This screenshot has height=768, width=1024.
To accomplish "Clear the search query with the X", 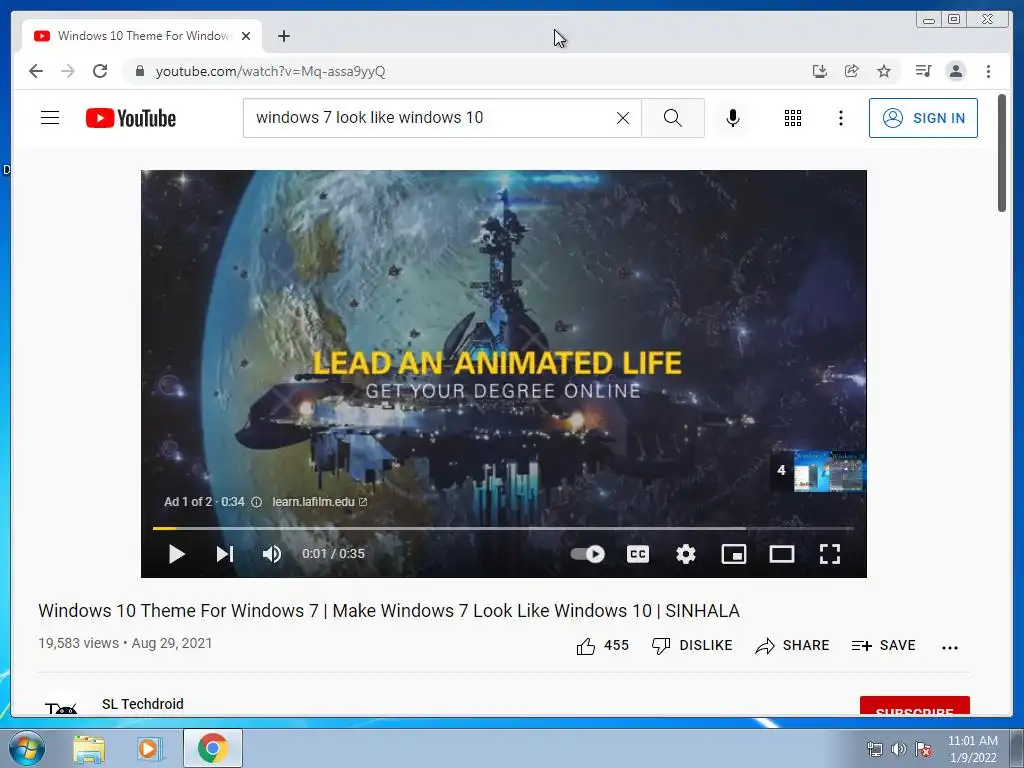I will 623,118.
